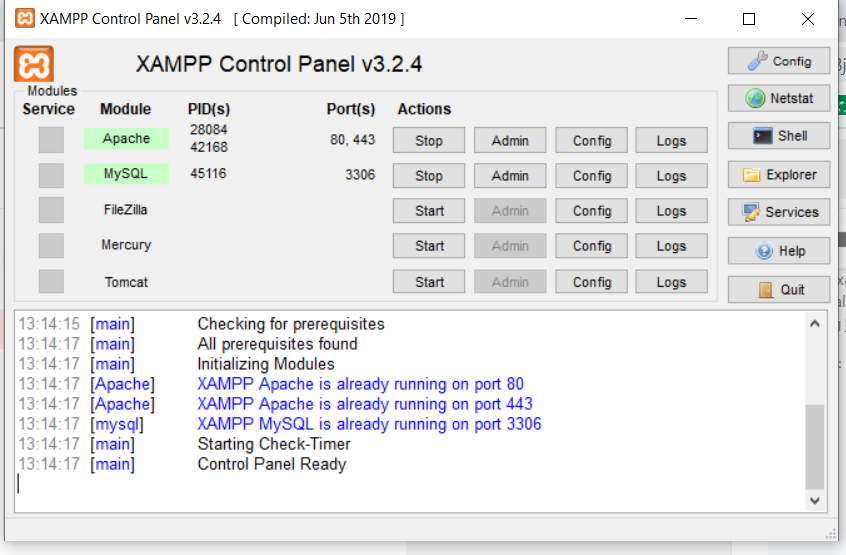Click log line 'Starting Check-Timer'

tap(274, 444)
